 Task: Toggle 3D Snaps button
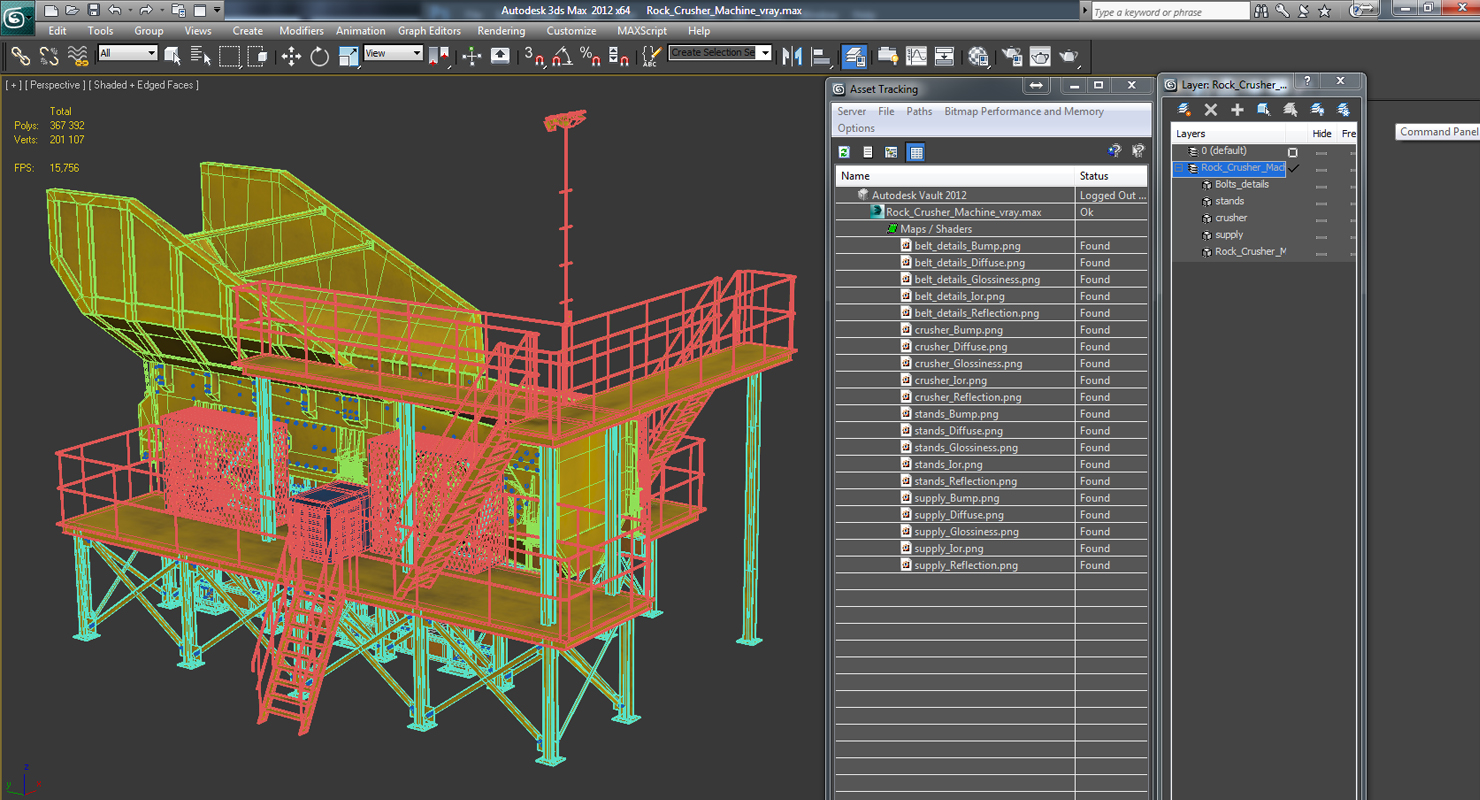(x=534, y=56)
